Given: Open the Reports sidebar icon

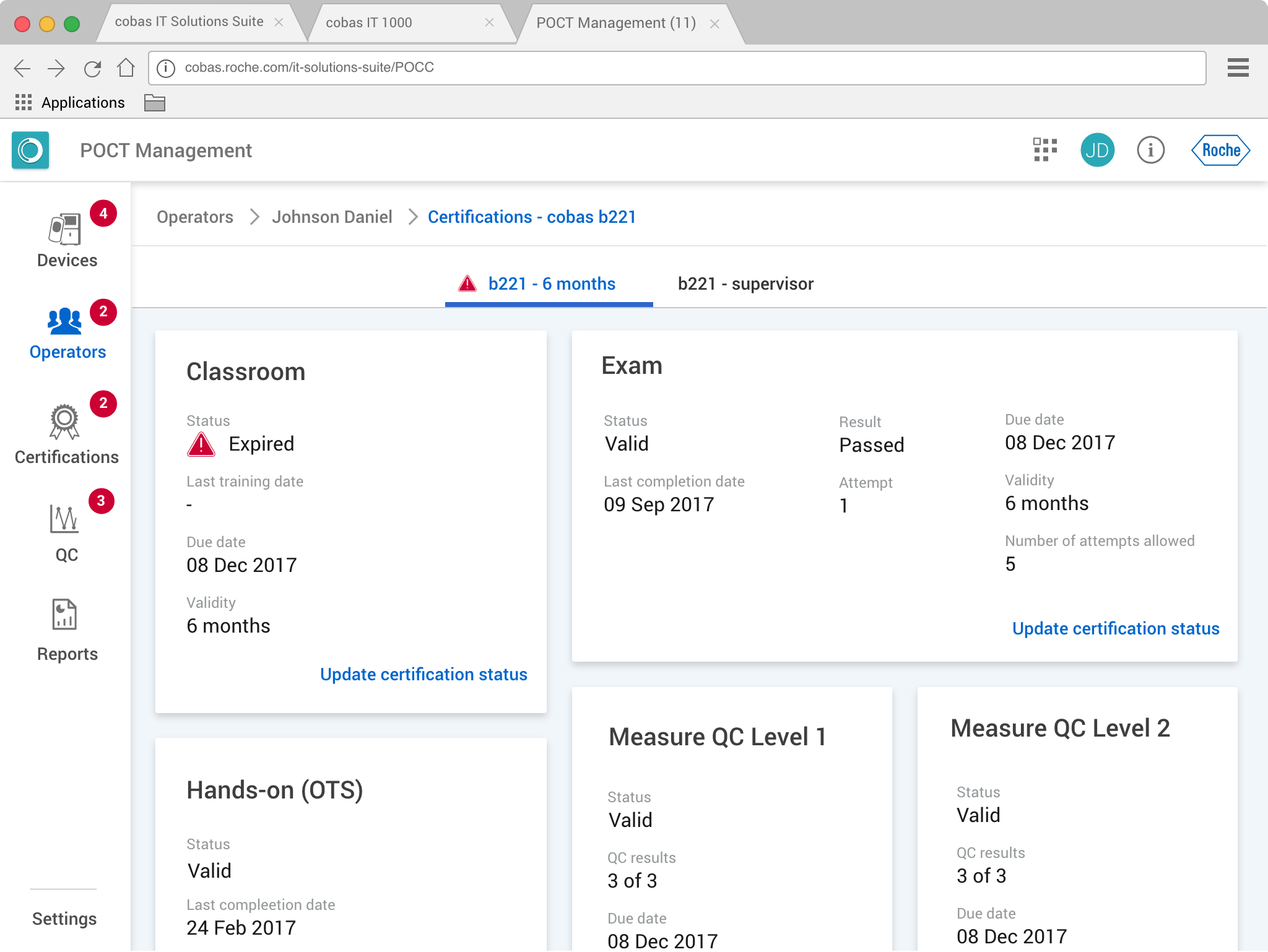Looking at the screenshot, I should pyautogui.click(x=65, y=615).
